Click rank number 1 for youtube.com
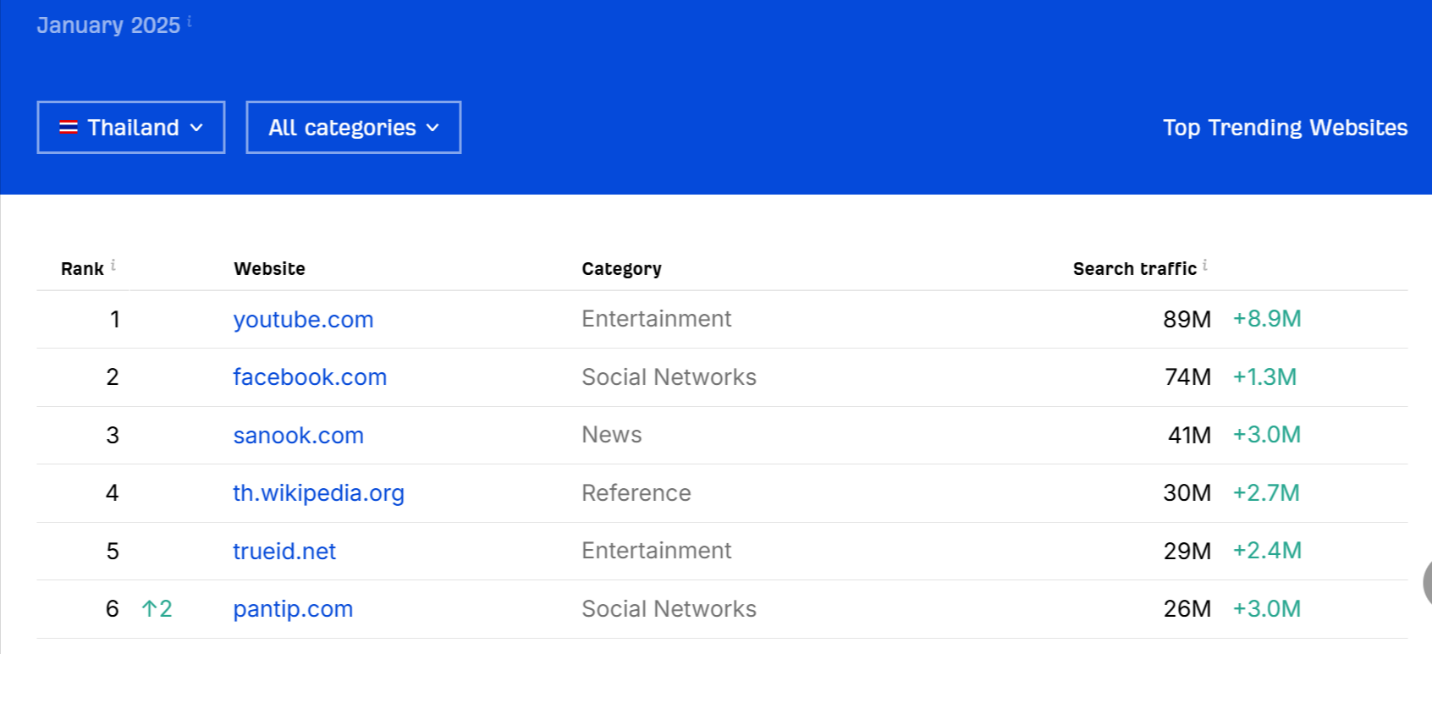Viewport: 1432px width, 703px height. point(115,319)
